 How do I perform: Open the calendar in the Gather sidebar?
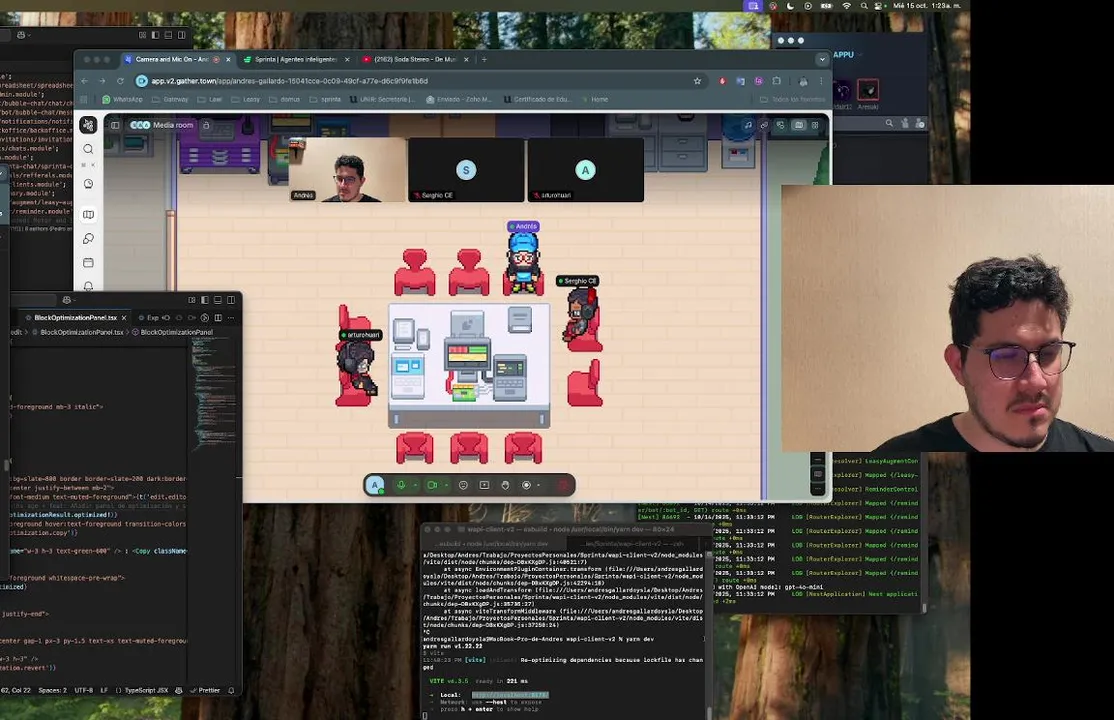88,263
